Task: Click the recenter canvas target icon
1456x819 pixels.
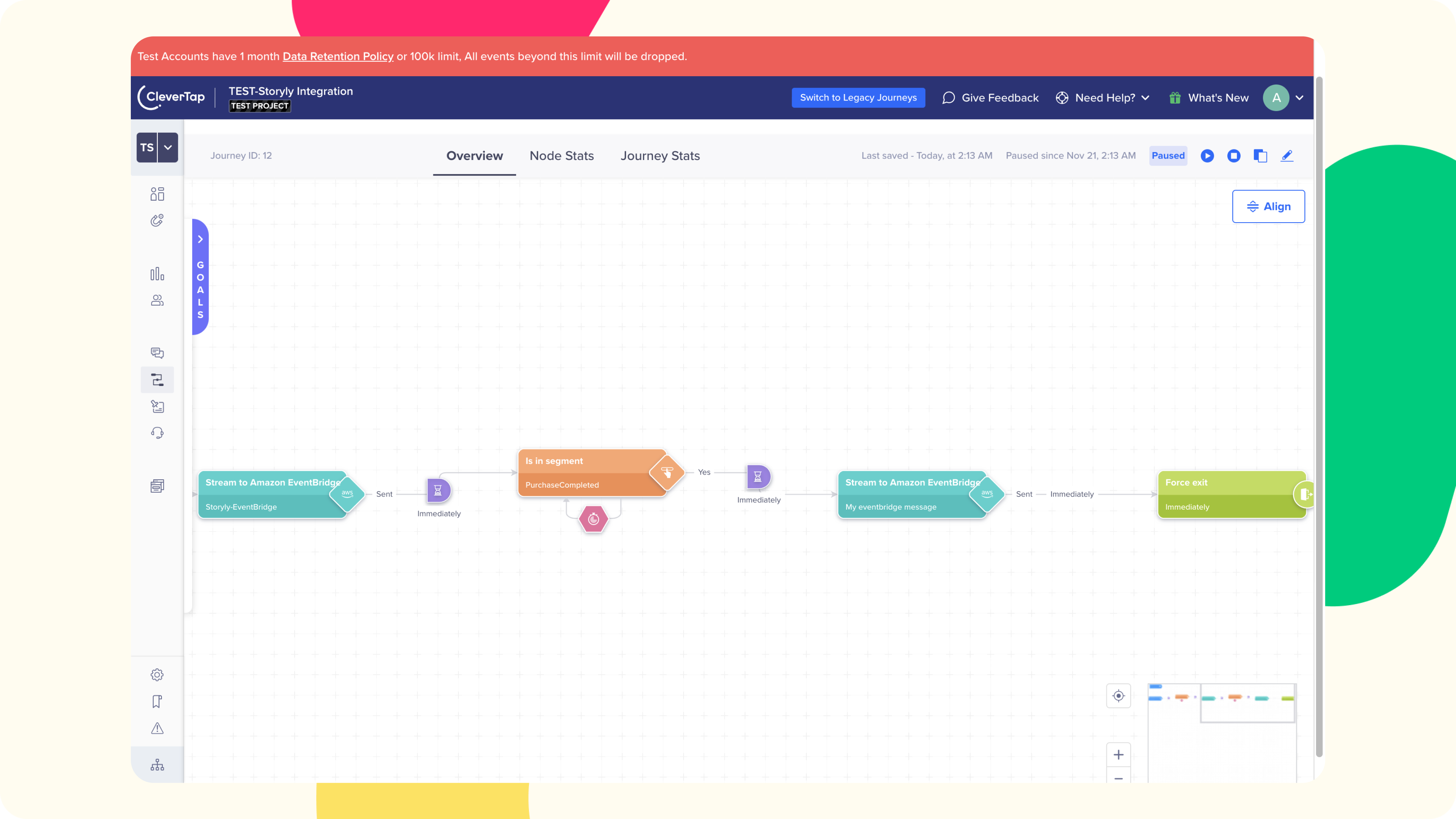Action: [x=1118, y=696]
